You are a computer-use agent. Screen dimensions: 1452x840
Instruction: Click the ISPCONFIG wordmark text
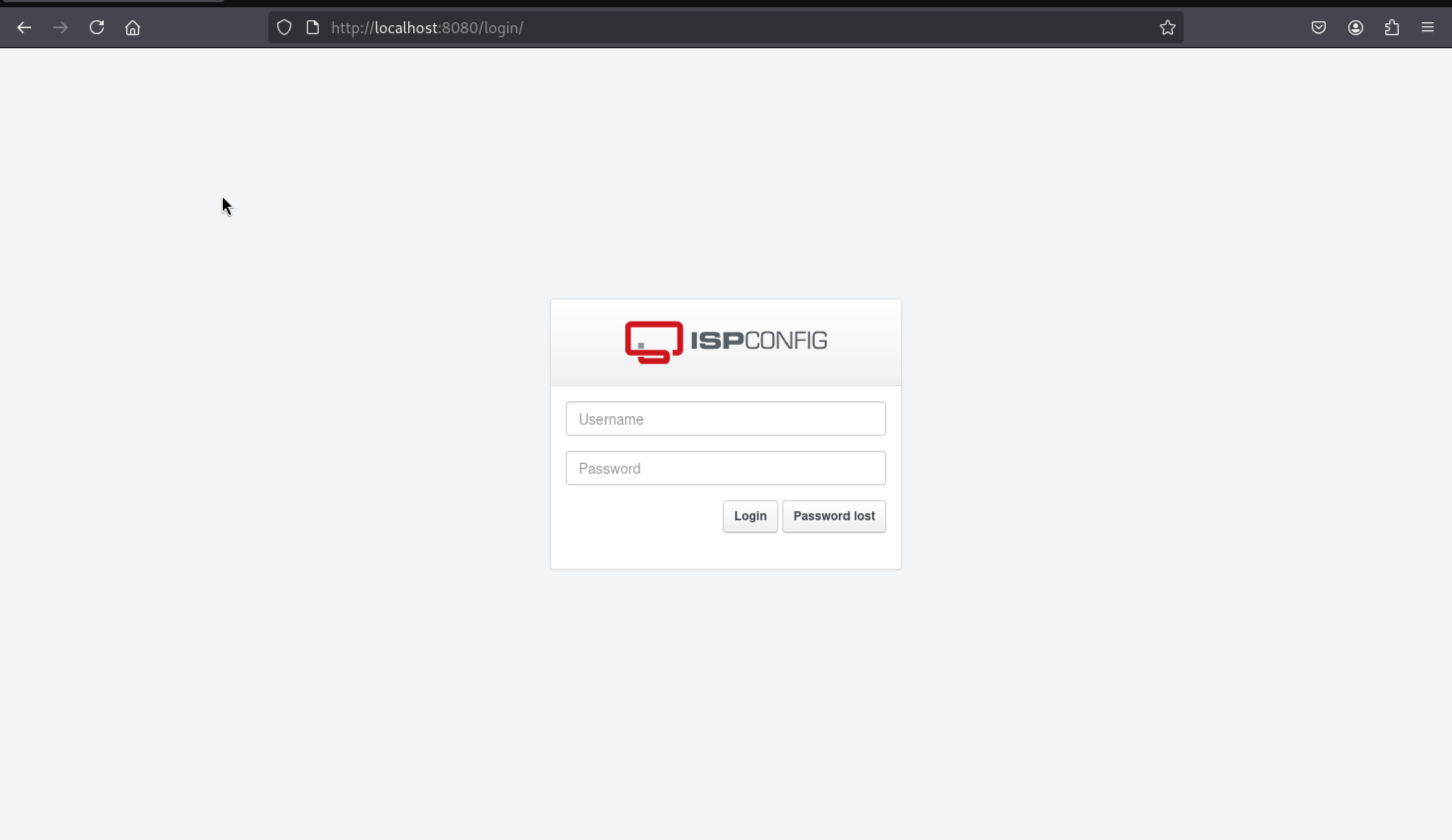point(759,340)
